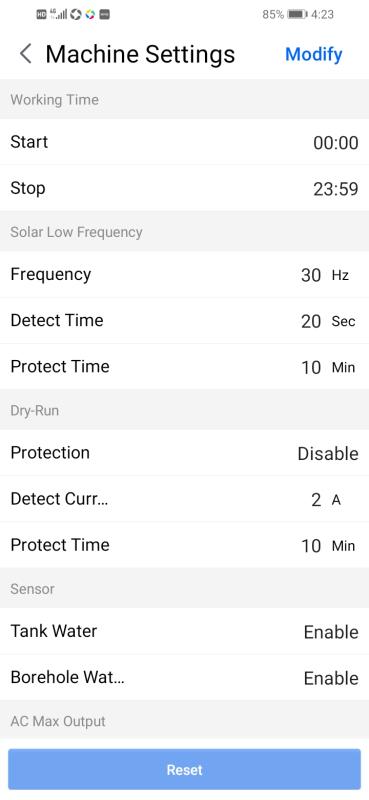Tap the HD indicator icon

42,15
